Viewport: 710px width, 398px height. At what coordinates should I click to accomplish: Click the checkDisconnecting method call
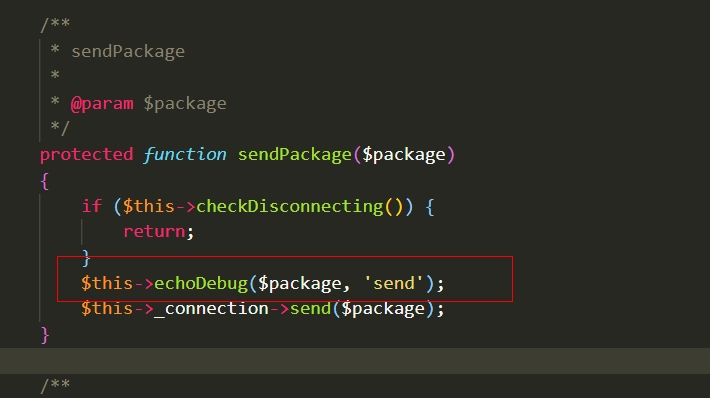coord(290,207)
